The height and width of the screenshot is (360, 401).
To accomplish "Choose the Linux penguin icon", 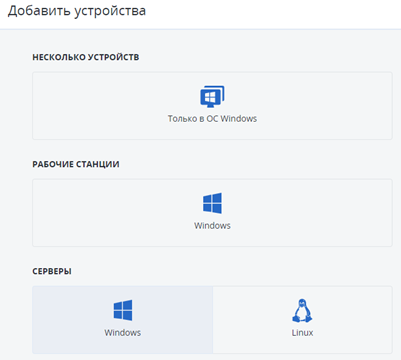I will 302,310.
